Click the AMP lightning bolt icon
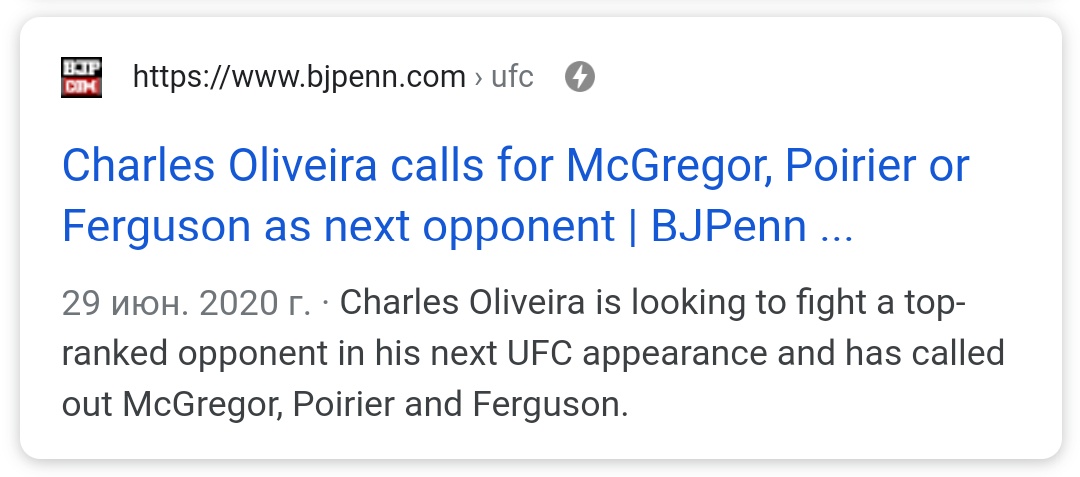Image resolution: width=1080 pixels, height=477 pixels. click(x=580, y=77)
